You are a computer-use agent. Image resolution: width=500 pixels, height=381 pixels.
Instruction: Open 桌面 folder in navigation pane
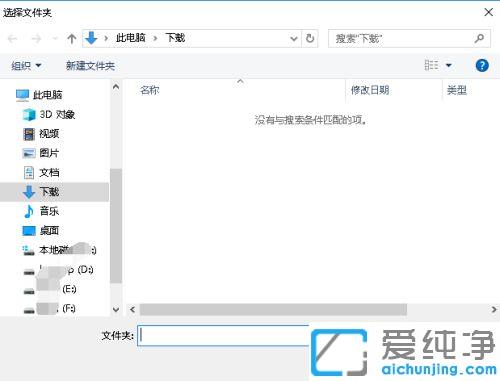tap(49, 231)
